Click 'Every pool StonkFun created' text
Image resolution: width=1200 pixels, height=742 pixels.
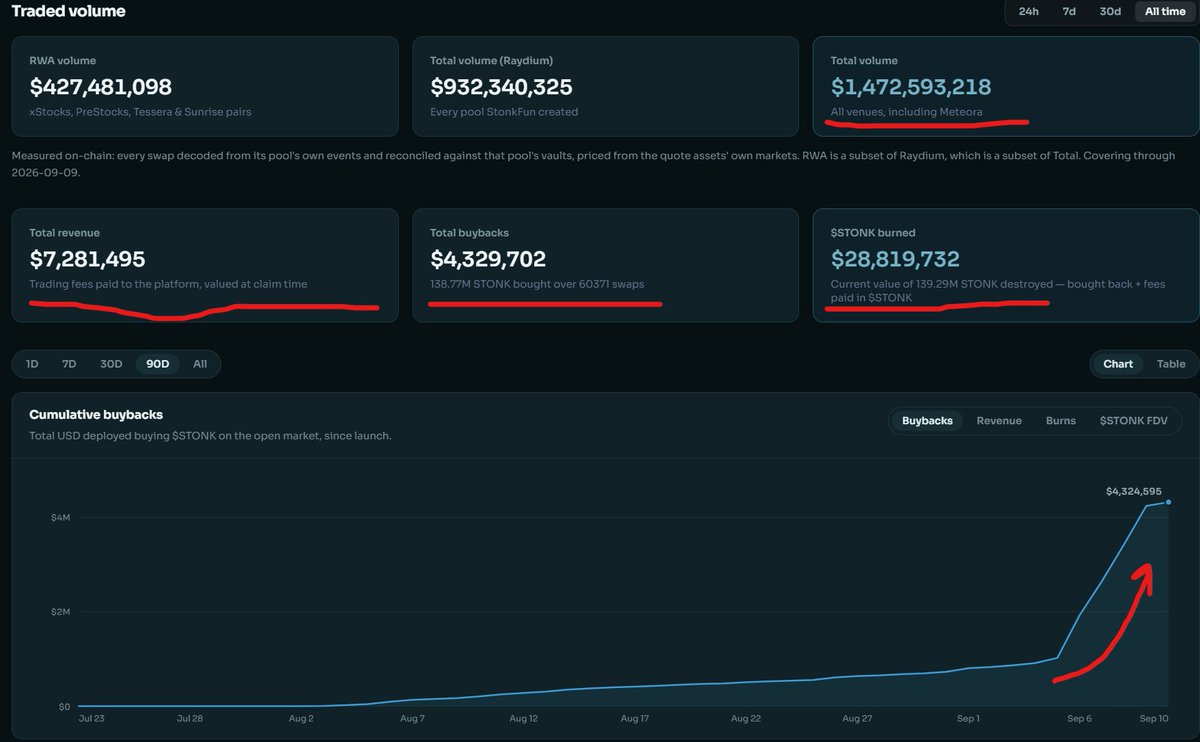point(504,112)
